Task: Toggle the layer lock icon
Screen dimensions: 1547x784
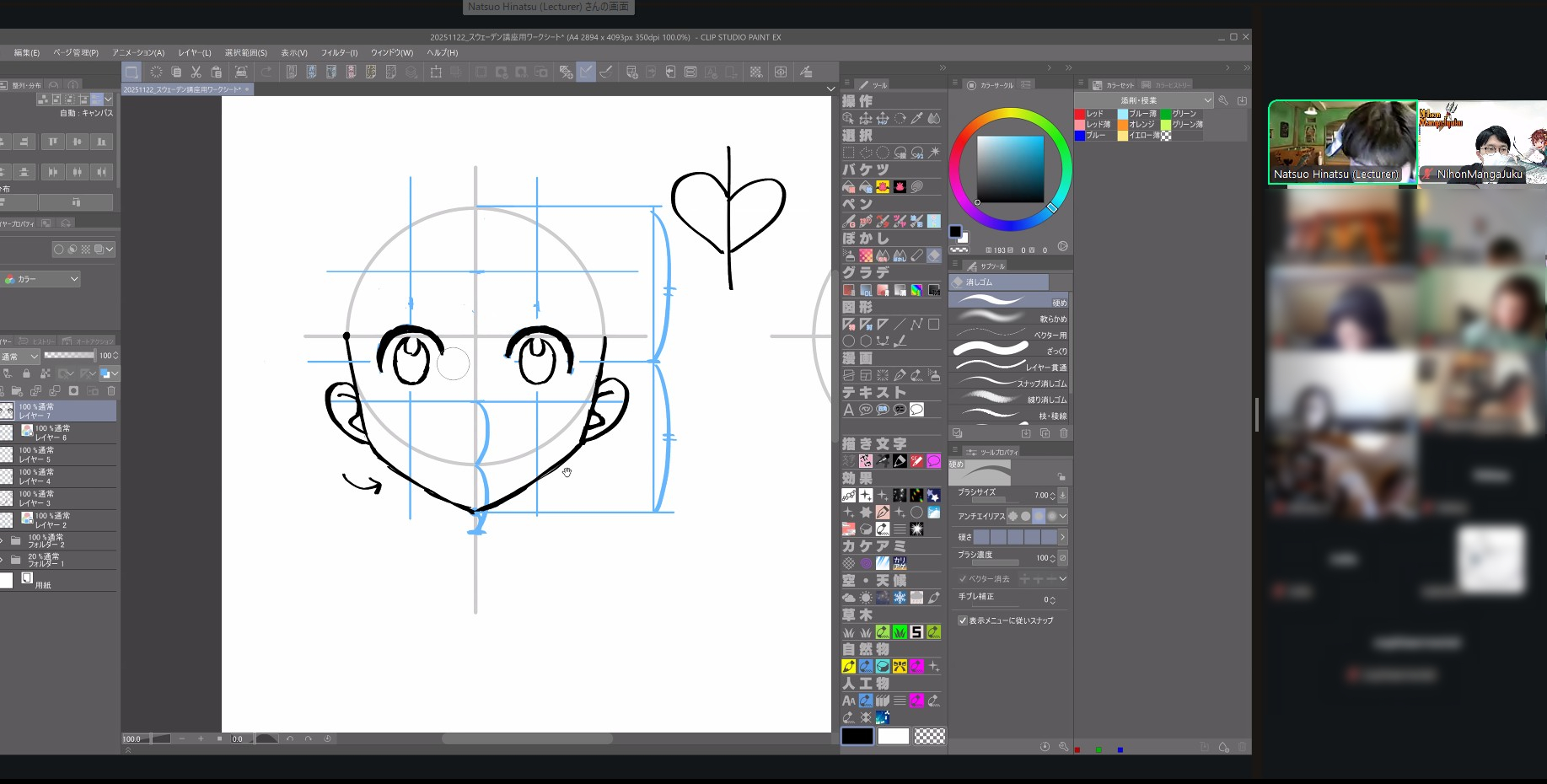Action: pyautogui.click(x=26, y=373)
